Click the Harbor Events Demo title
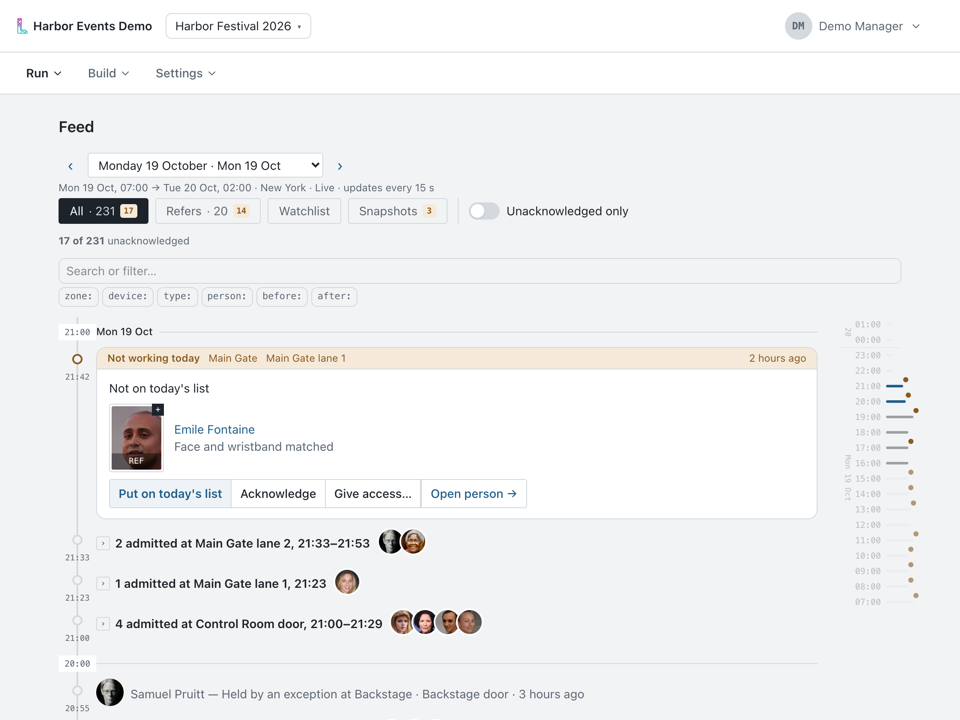Screen dimensions: 960x720 (x=92, y=26)
